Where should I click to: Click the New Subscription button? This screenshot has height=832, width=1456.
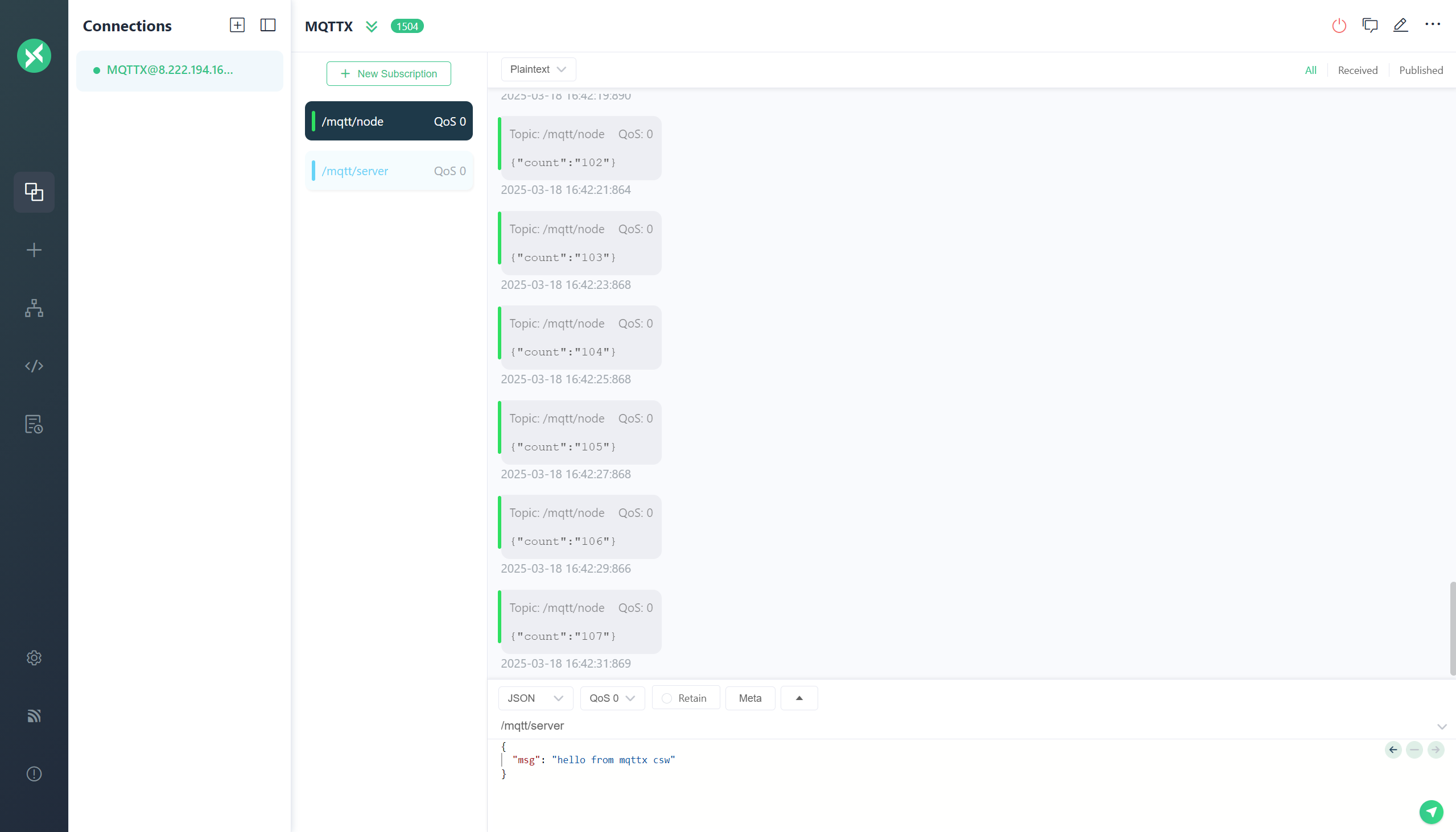(x=388, y=74)
